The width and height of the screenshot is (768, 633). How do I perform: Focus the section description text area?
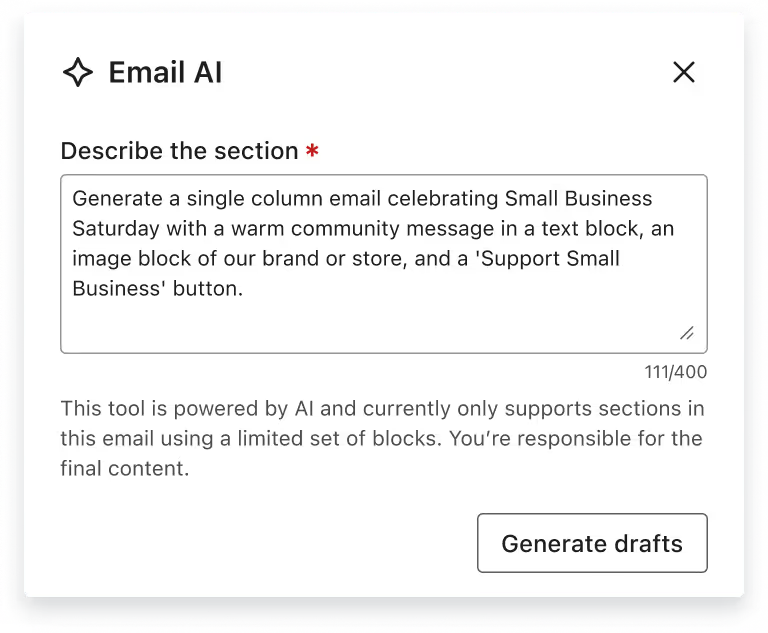(383, 264)
